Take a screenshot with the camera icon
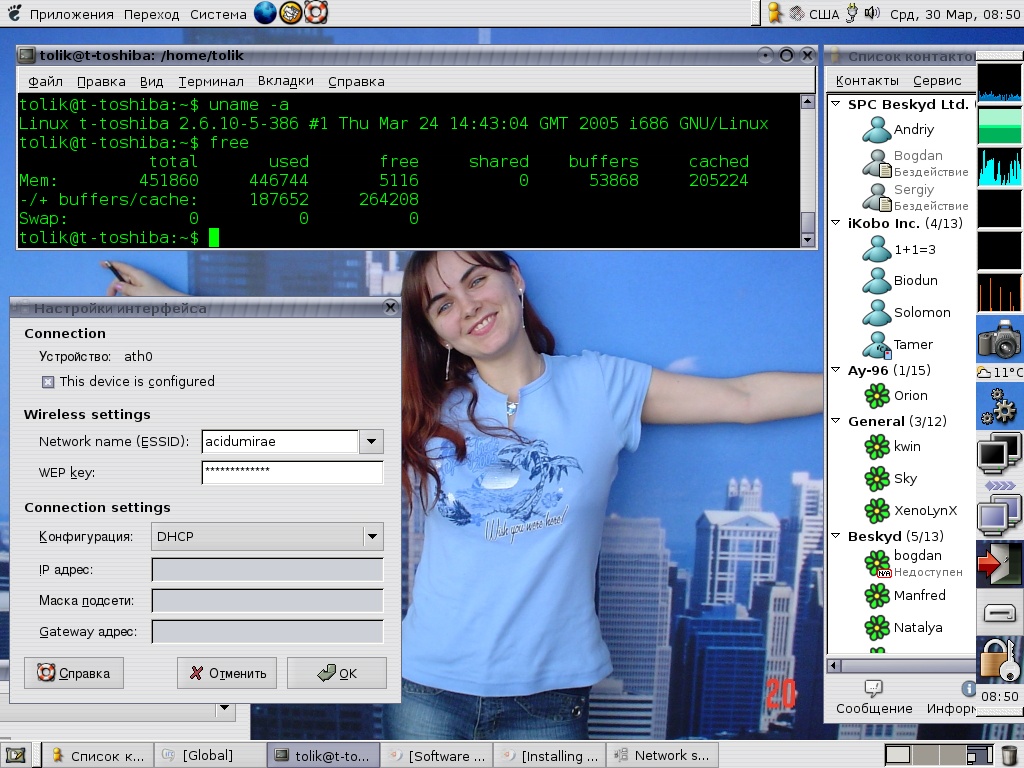The width and height of the screenshot is (1024, 768). click(x=999, y=338)
